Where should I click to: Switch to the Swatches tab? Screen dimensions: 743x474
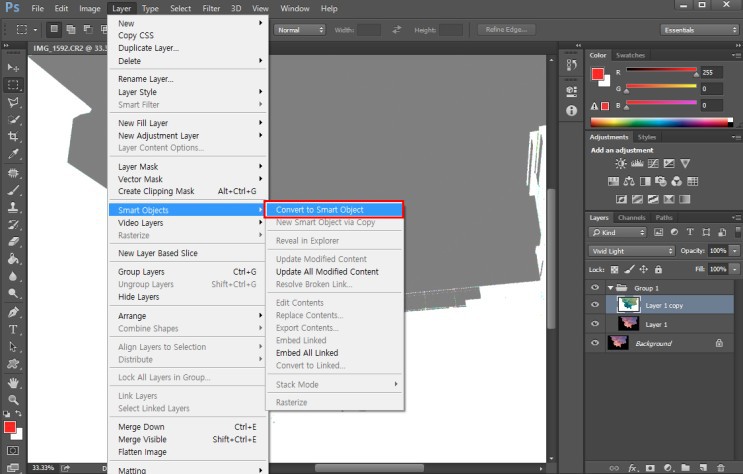click(x=630, y=55)
